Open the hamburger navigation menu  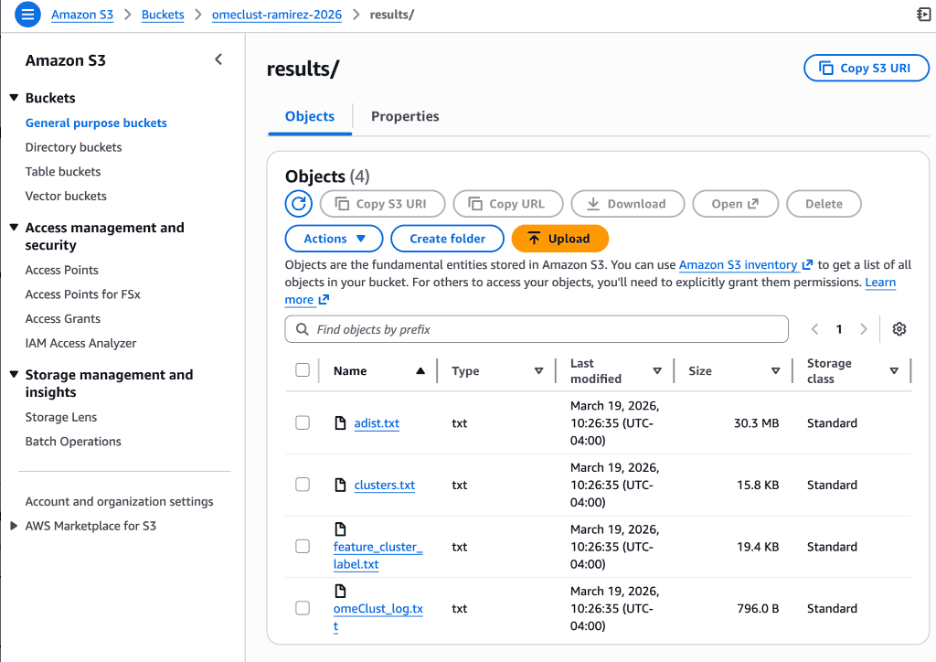tap(27, 14)
